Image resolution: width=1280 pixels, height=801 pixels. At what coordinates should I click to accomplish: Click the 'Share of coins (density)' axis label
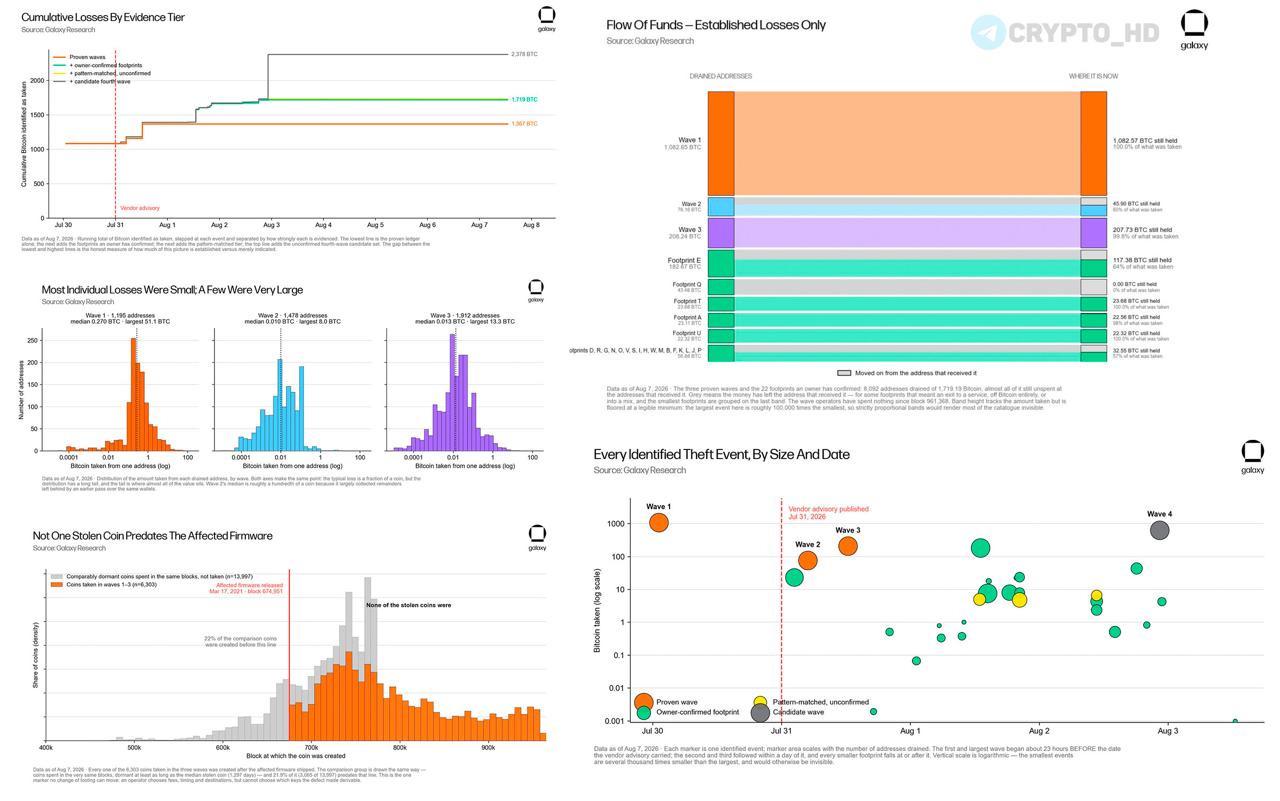click(x=36, y=655)
